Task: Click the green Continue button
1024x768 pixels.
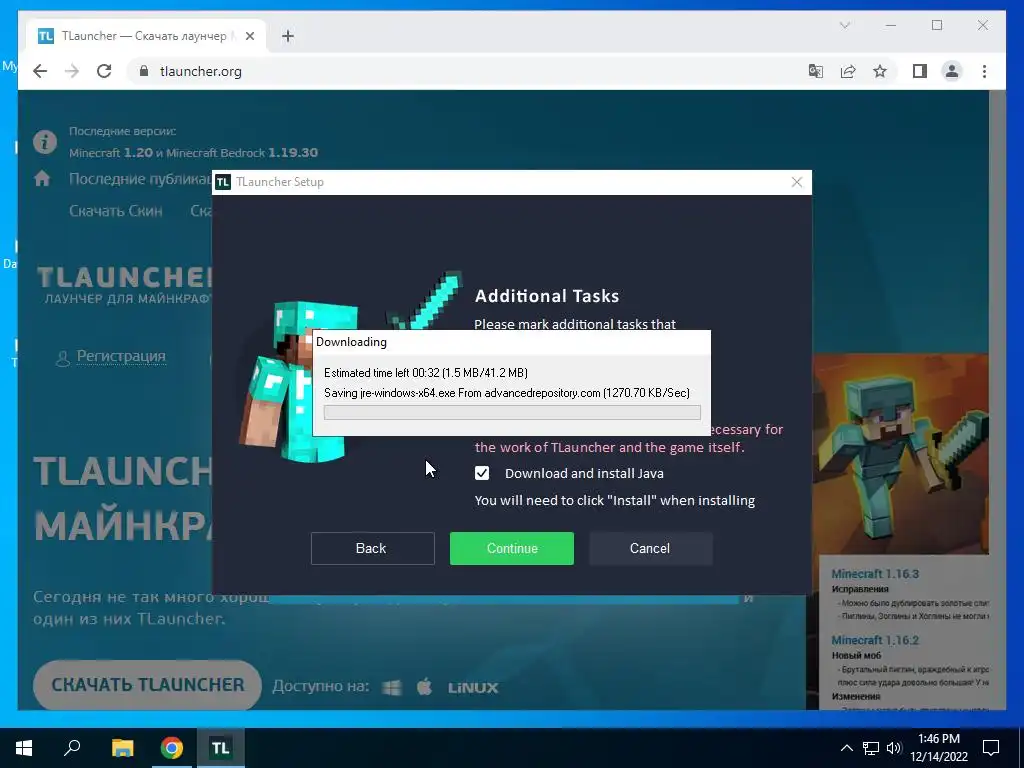Action: coord(511,548)
